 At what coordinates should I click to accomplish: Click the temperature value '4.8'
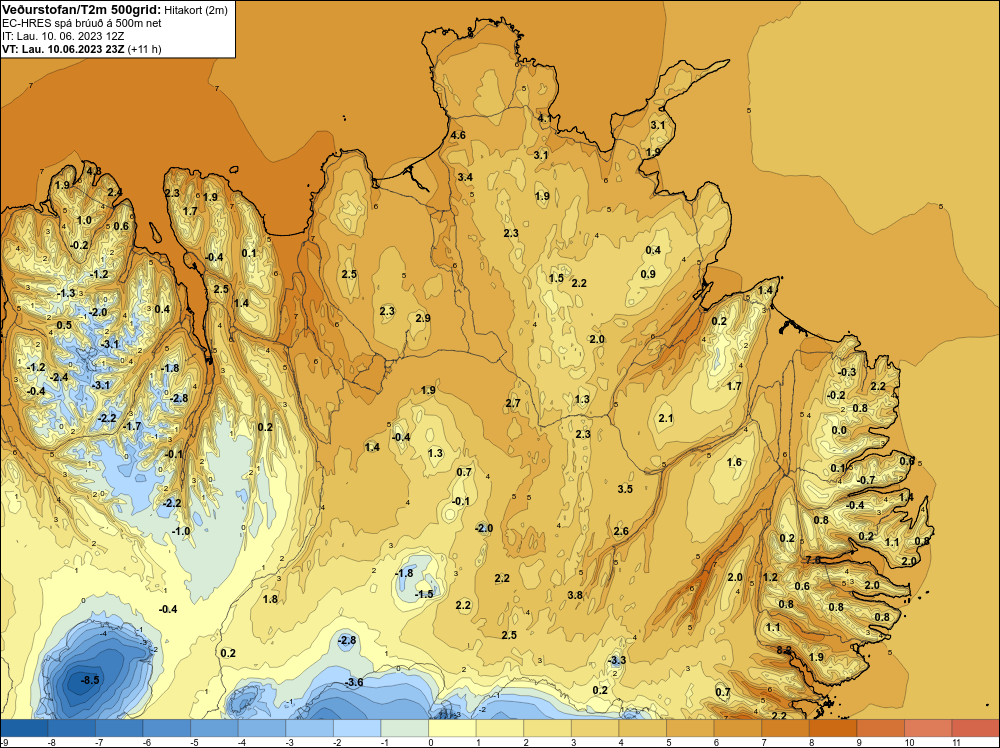(x=94, y=171)
